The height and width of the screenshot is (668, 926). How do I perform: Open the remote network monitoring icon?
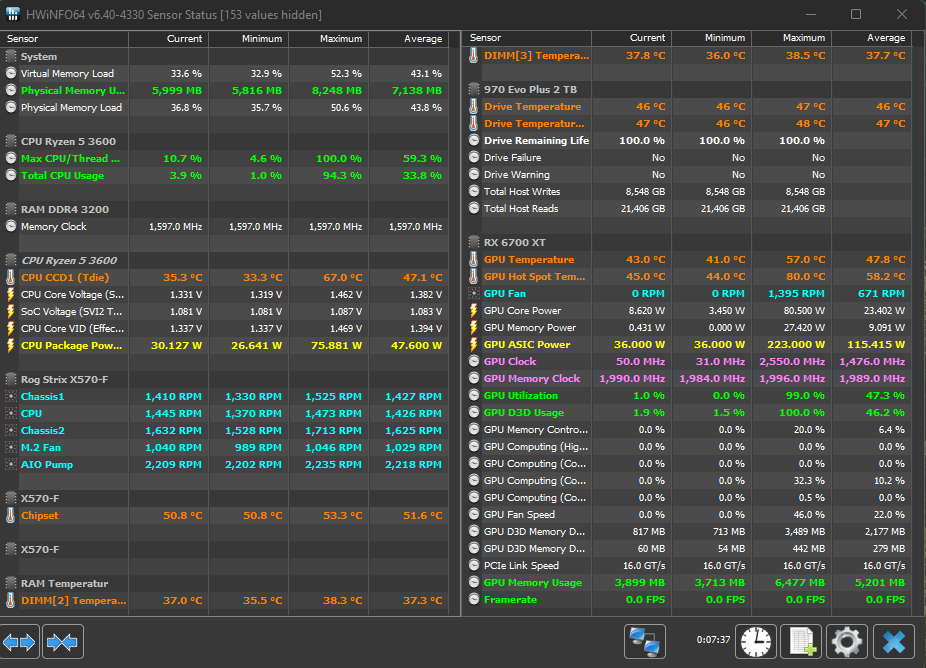click(644, 641)
